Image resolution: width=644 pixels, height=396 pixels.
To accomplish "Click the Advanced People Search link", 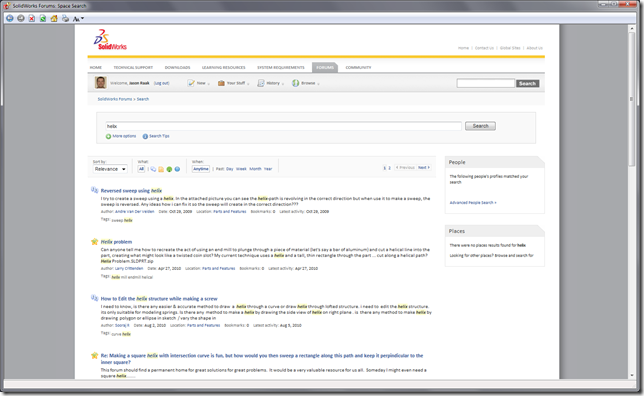I will [473, 203].
